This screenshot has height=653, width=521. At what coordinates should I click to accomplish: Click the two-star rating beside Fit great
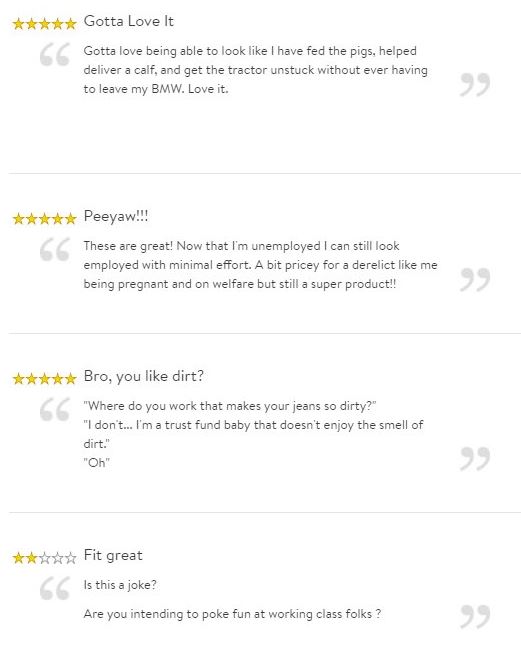tap(45, 557)
